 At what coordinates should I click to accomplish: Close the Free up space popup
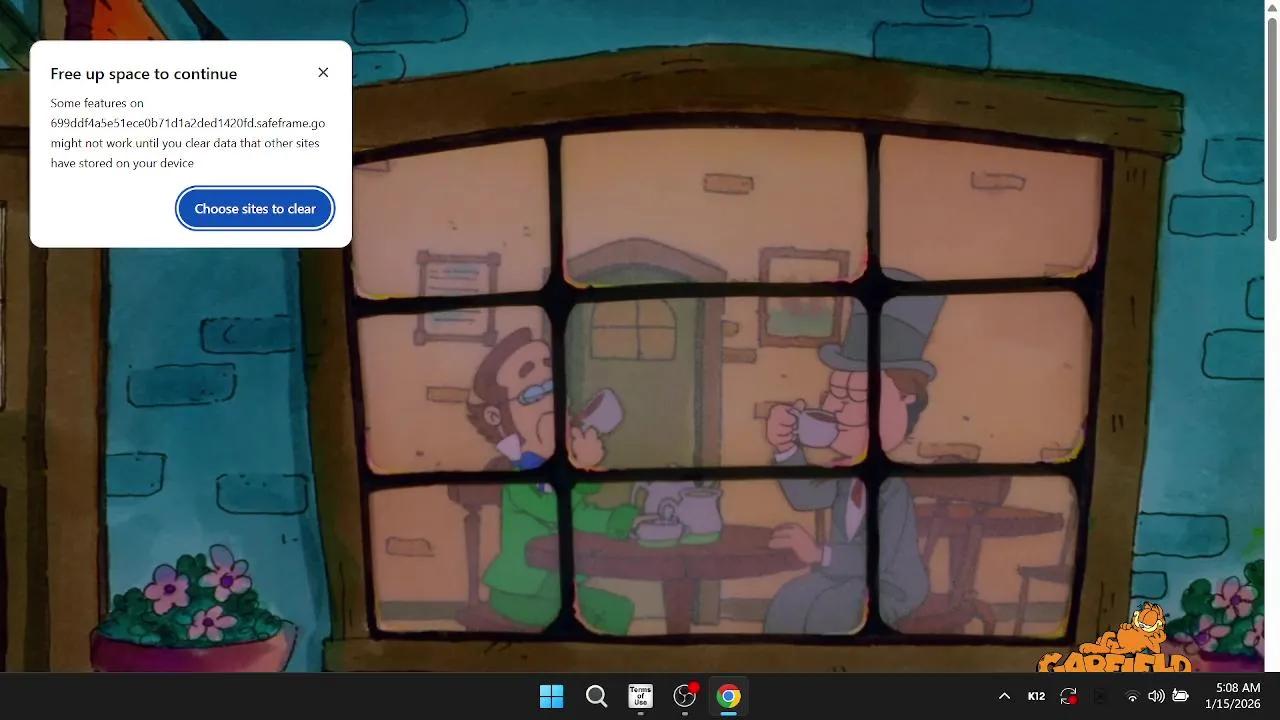click(x=323, y=73)
